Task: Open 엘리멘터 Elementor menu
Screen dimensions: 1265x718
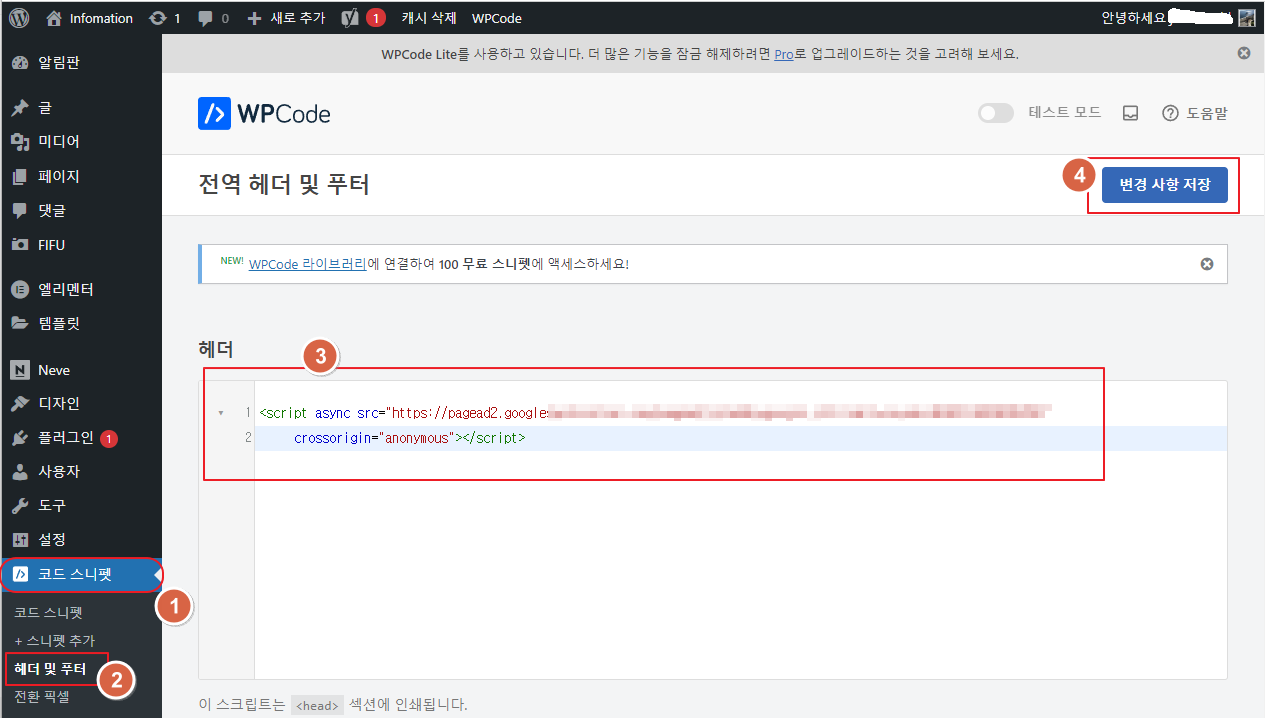Action: [80, 289]
